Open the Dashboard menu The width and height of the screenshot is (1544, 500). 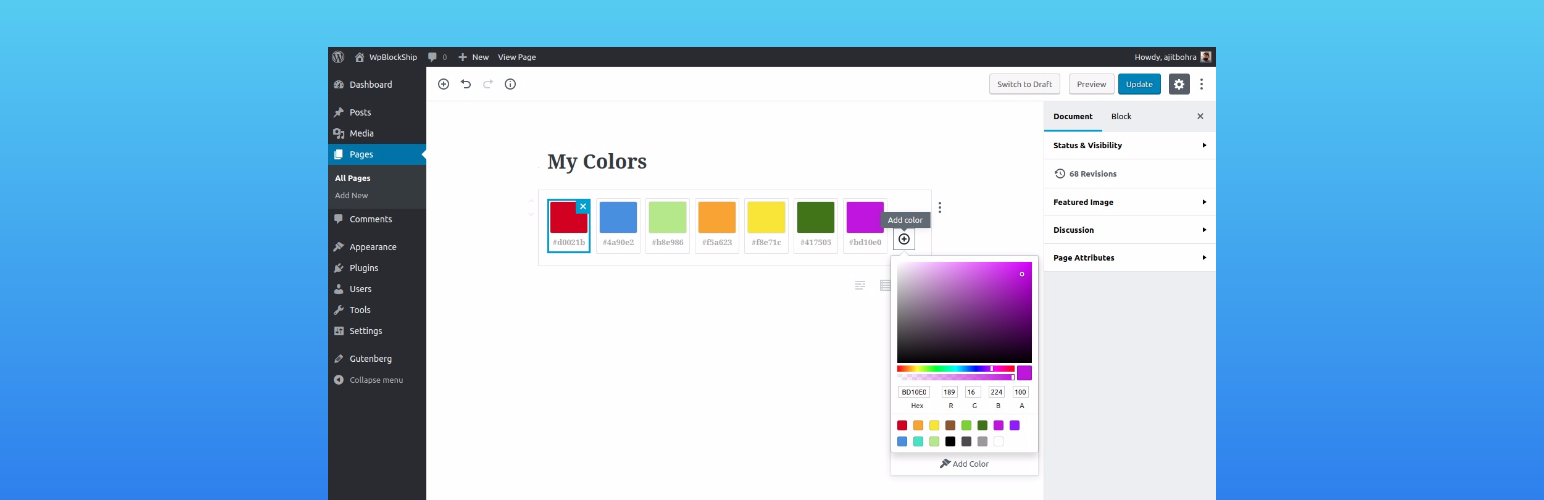(377, 85)
